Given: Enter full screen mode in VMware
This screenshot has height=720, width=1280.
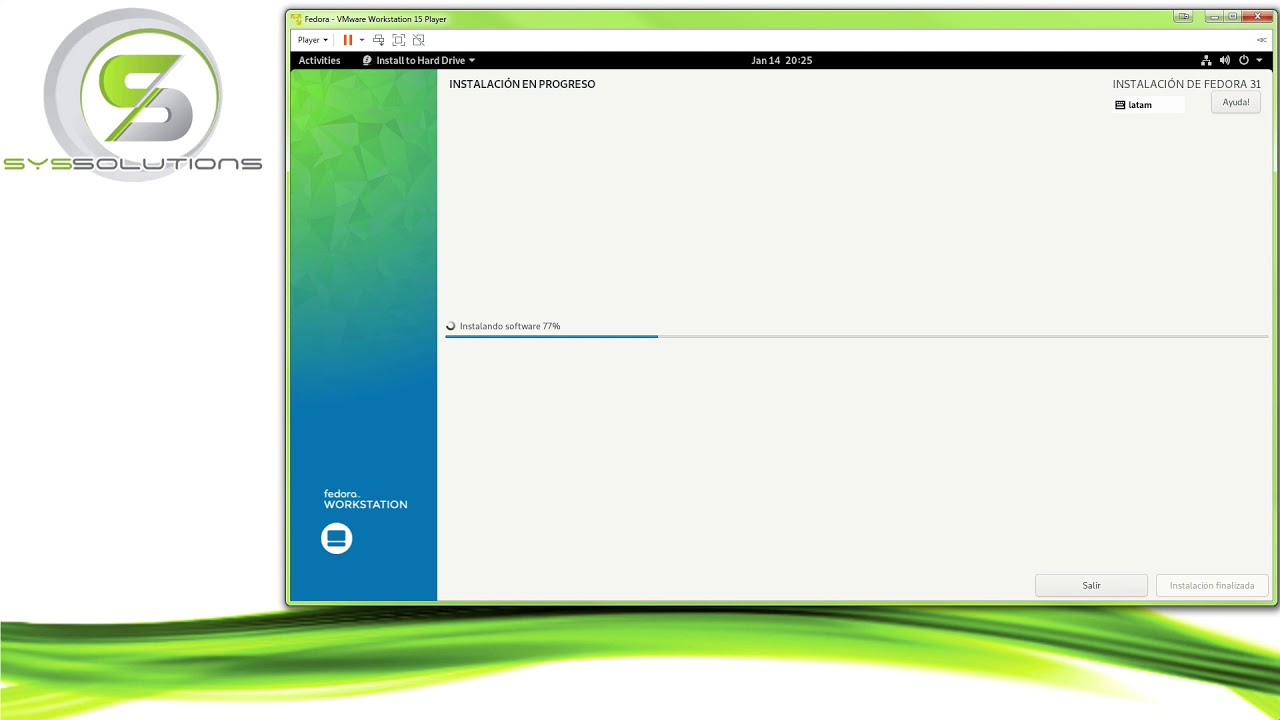Looking at the screenshot, I should click(398, 40).
